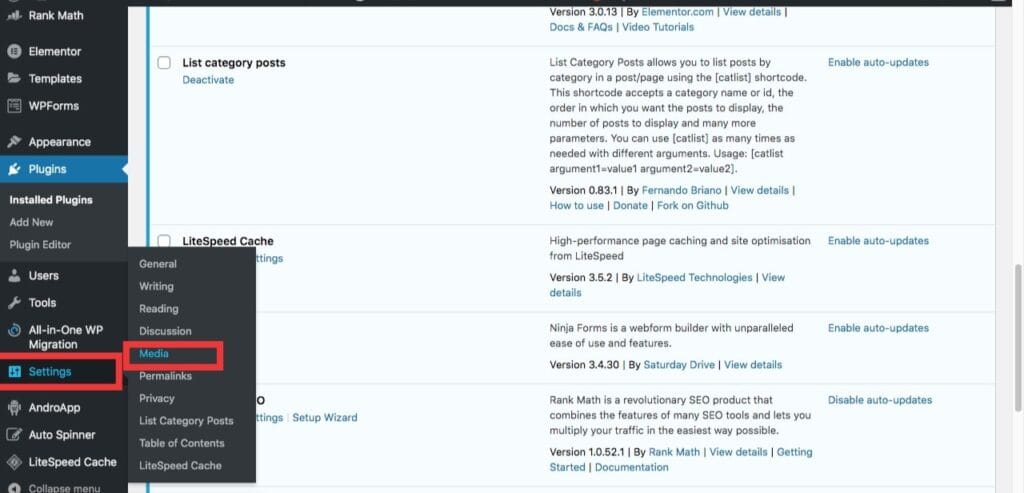Choose Writing in Settings flyout
This screenshot has height=493, width=1024.
[x=156, y=286]
